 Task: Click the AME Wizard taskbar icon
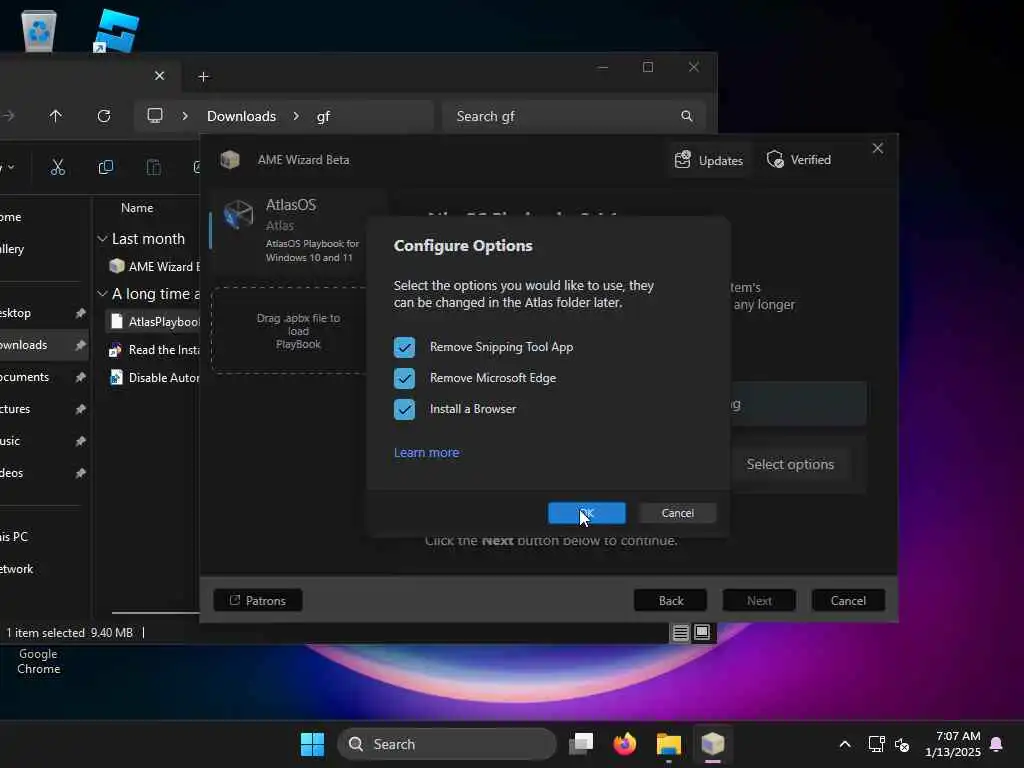pos(712,744)
